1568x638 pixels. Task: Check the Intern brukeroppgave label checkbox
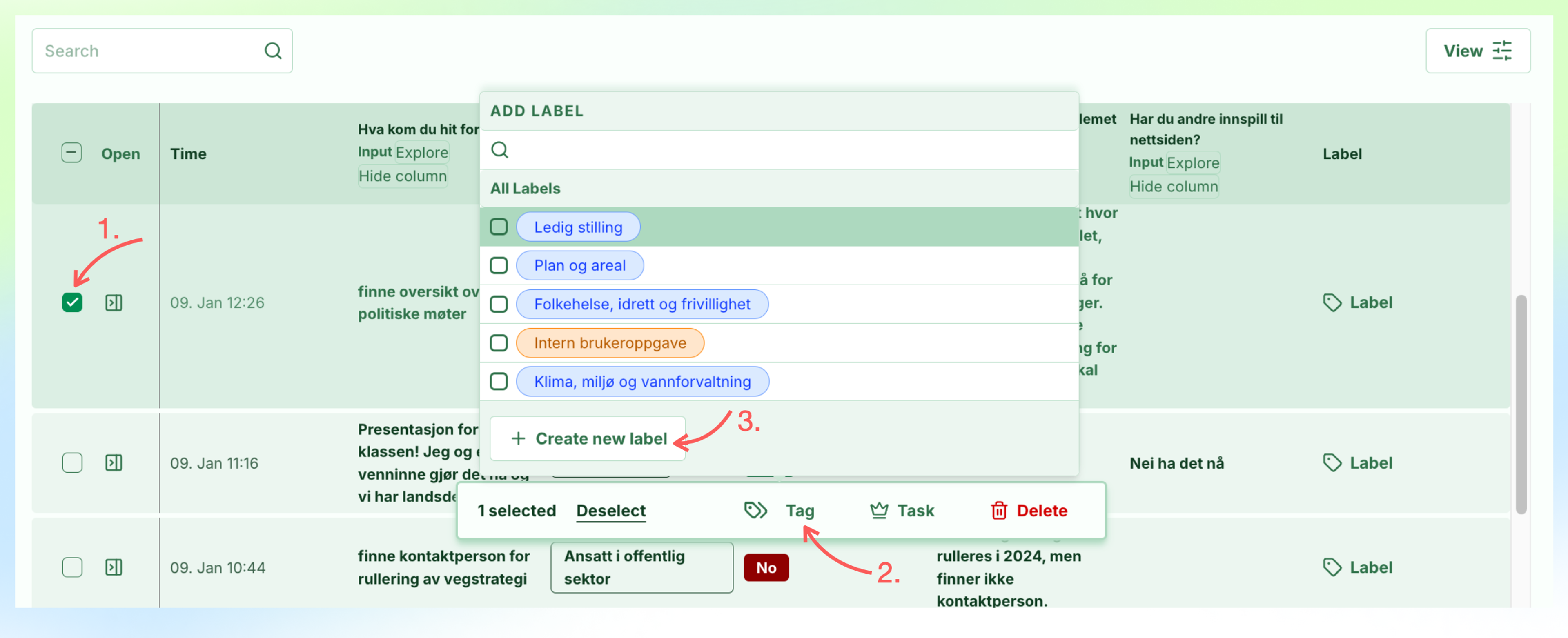pyautogui.click(x=499, y=343)
